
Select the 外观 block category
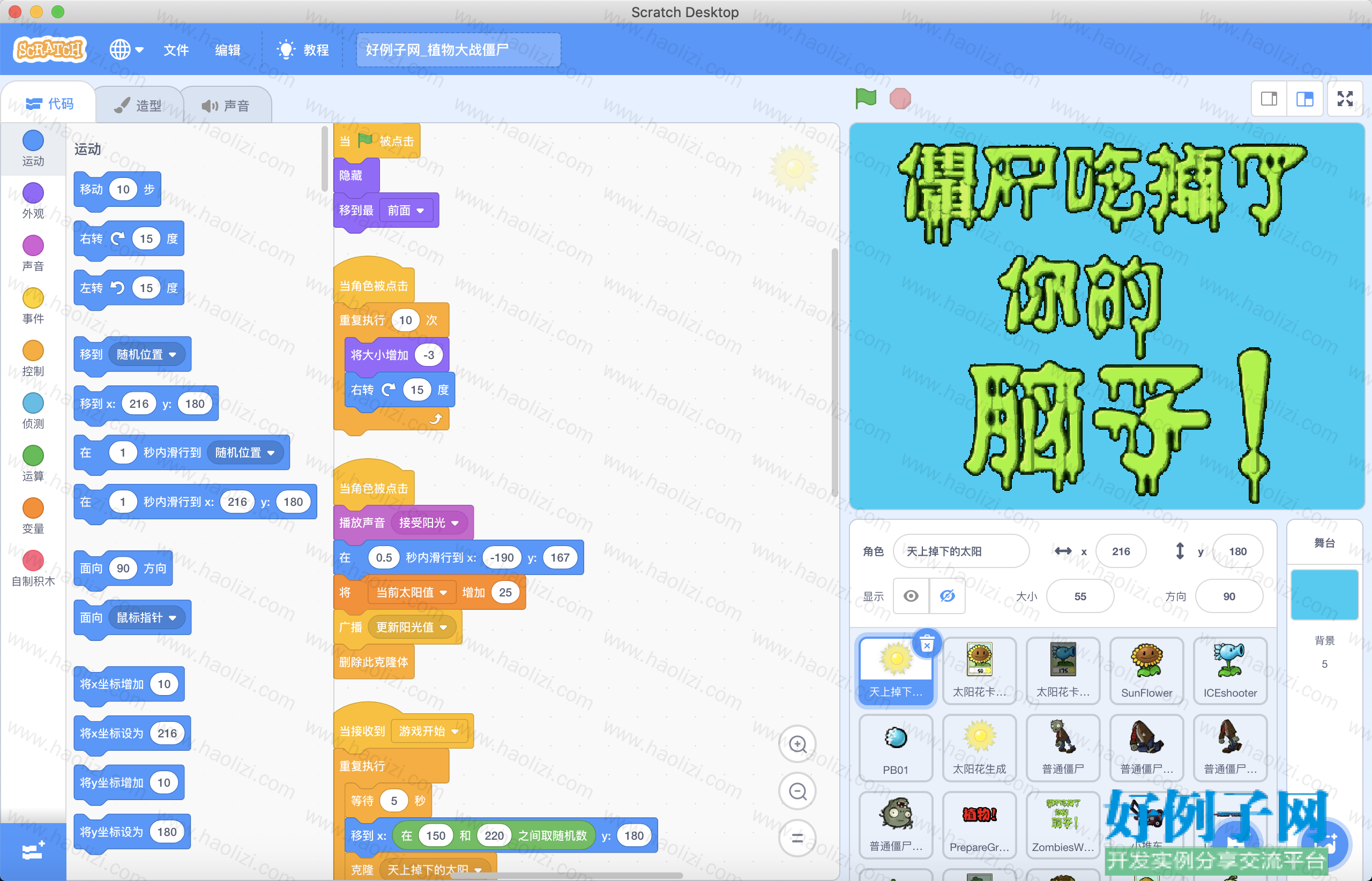pos(33,201)
